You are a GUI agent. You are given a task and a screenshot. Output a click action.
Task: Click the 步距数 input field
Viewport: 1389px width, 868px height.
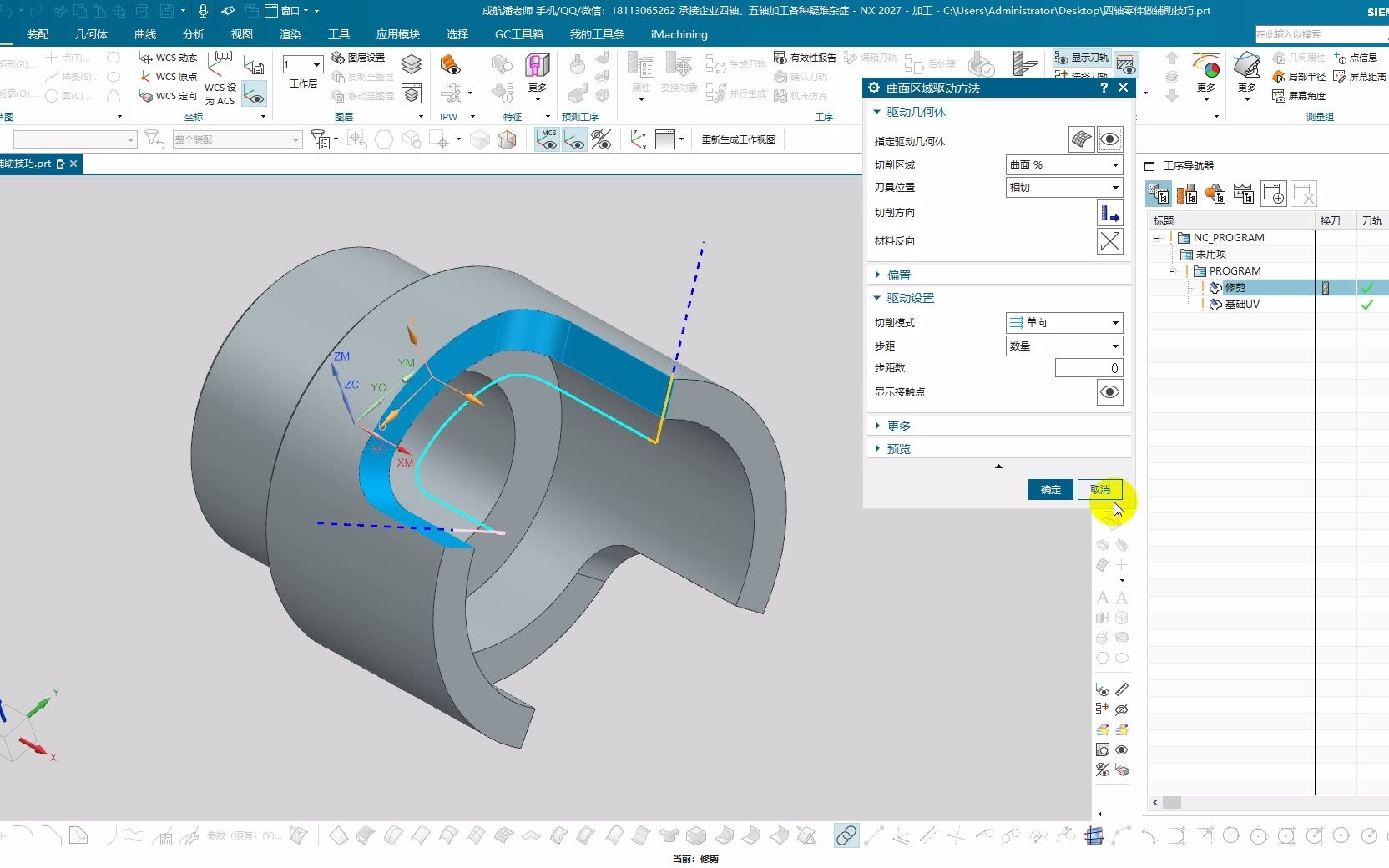[x=1088, y=368]
